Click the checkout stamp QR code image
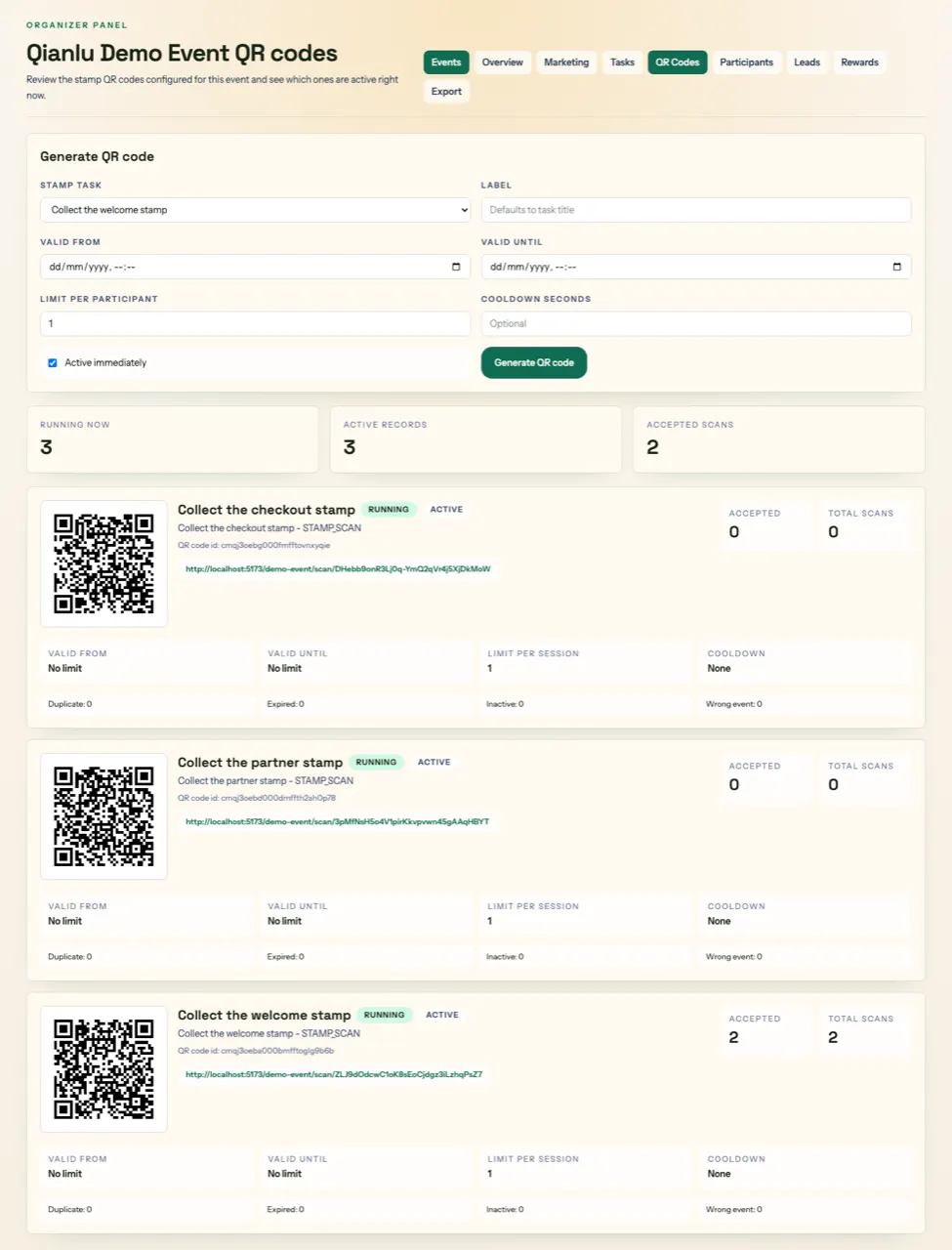The width and height of the screenshot is (952, 1250). (x=103, y=563)
